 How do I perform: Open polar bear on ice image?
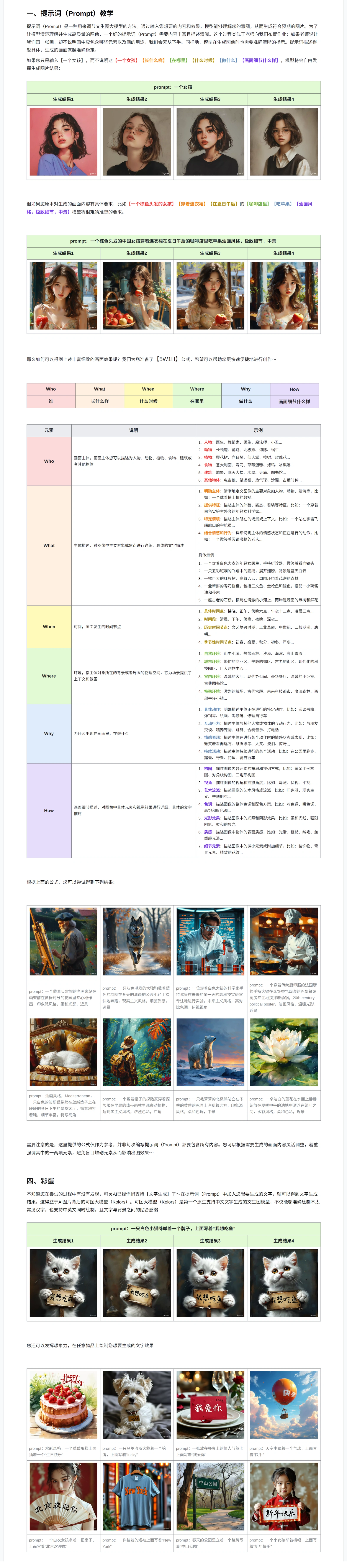(210, 1052)
